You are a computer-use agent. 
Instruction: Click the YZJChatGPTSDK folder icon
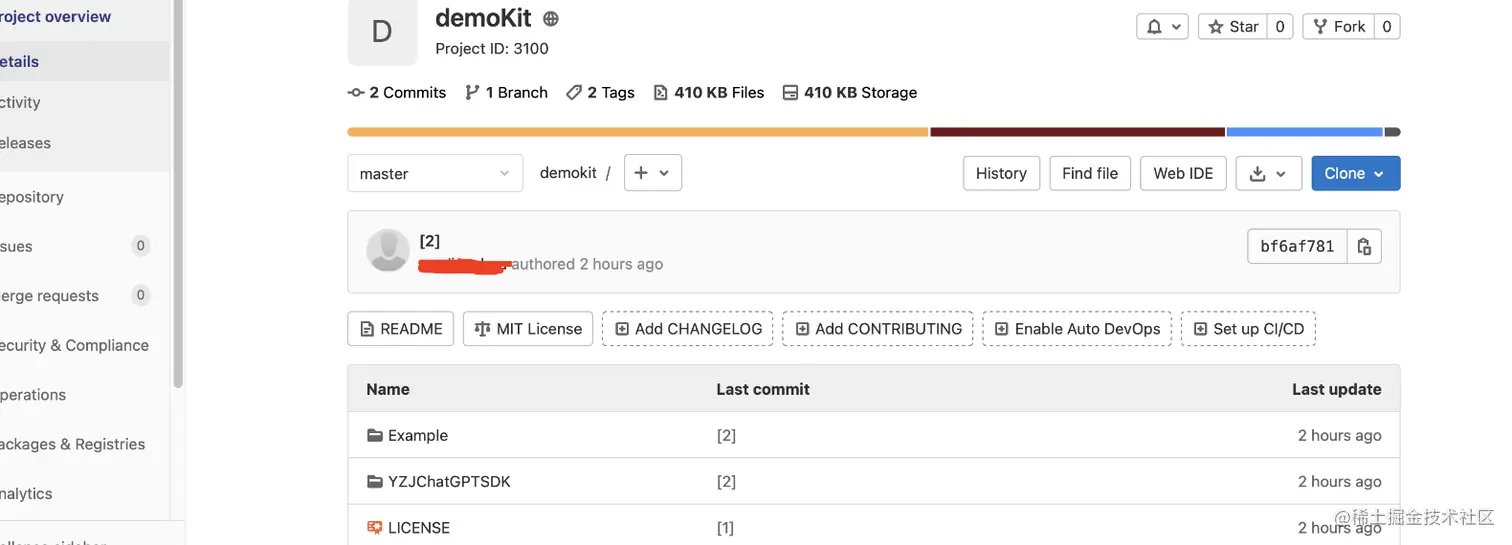tap(375, 481)
